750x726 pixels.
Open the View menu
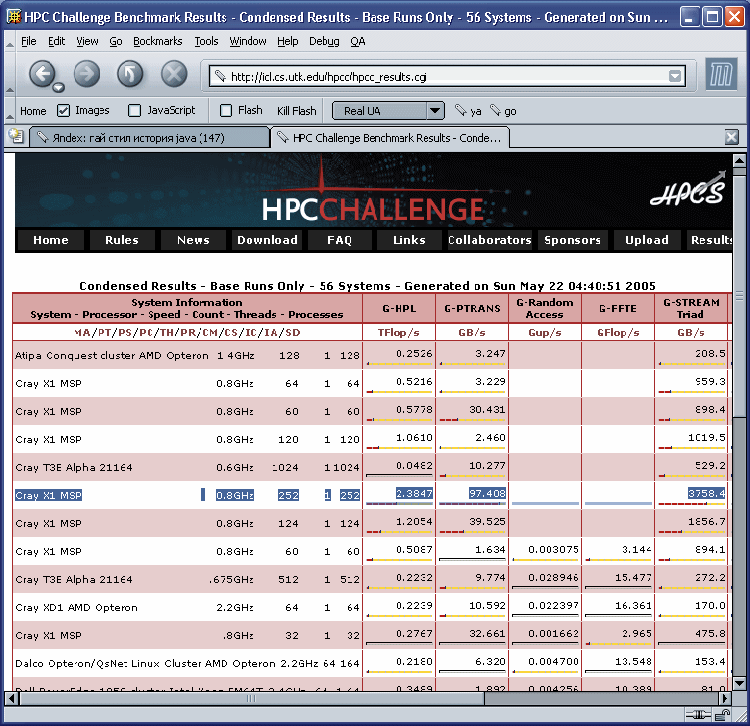tap(87, 42)
